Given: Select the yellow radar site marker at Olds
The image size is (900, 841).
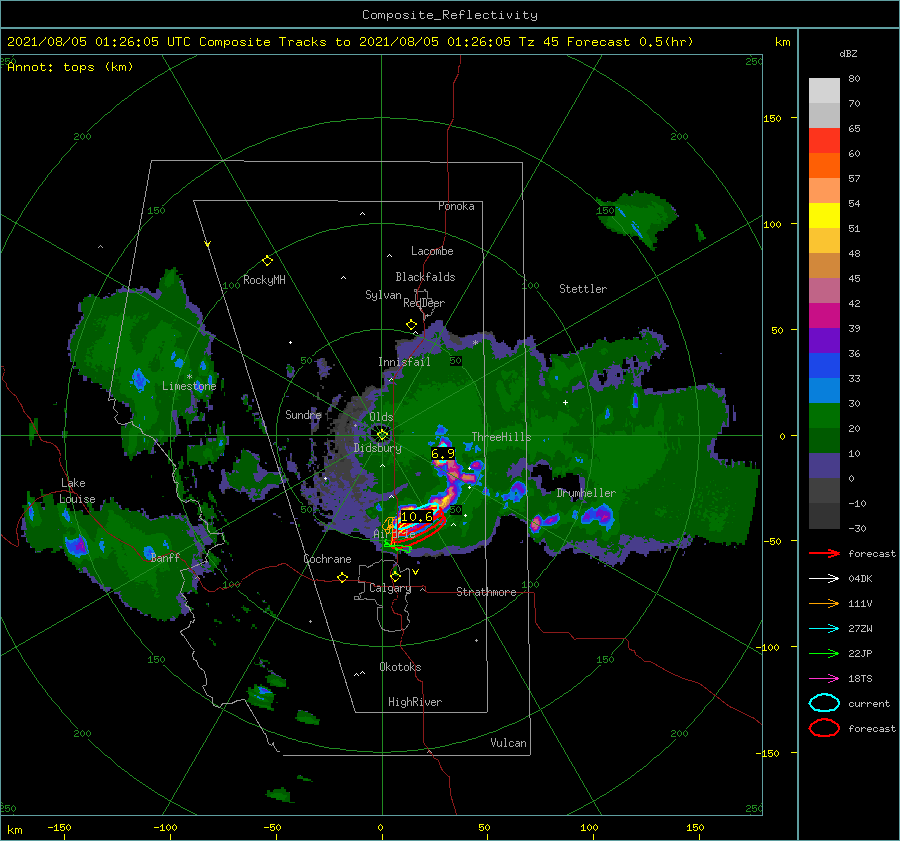Looking at the screenshot, I should pyautogui.click(x=382, y=435).
